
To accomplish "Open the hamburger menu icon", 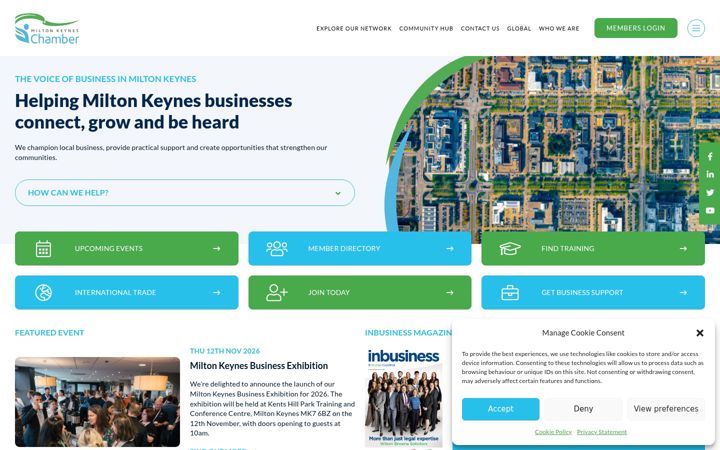I will pyautogui.click(x=696, y=28).
